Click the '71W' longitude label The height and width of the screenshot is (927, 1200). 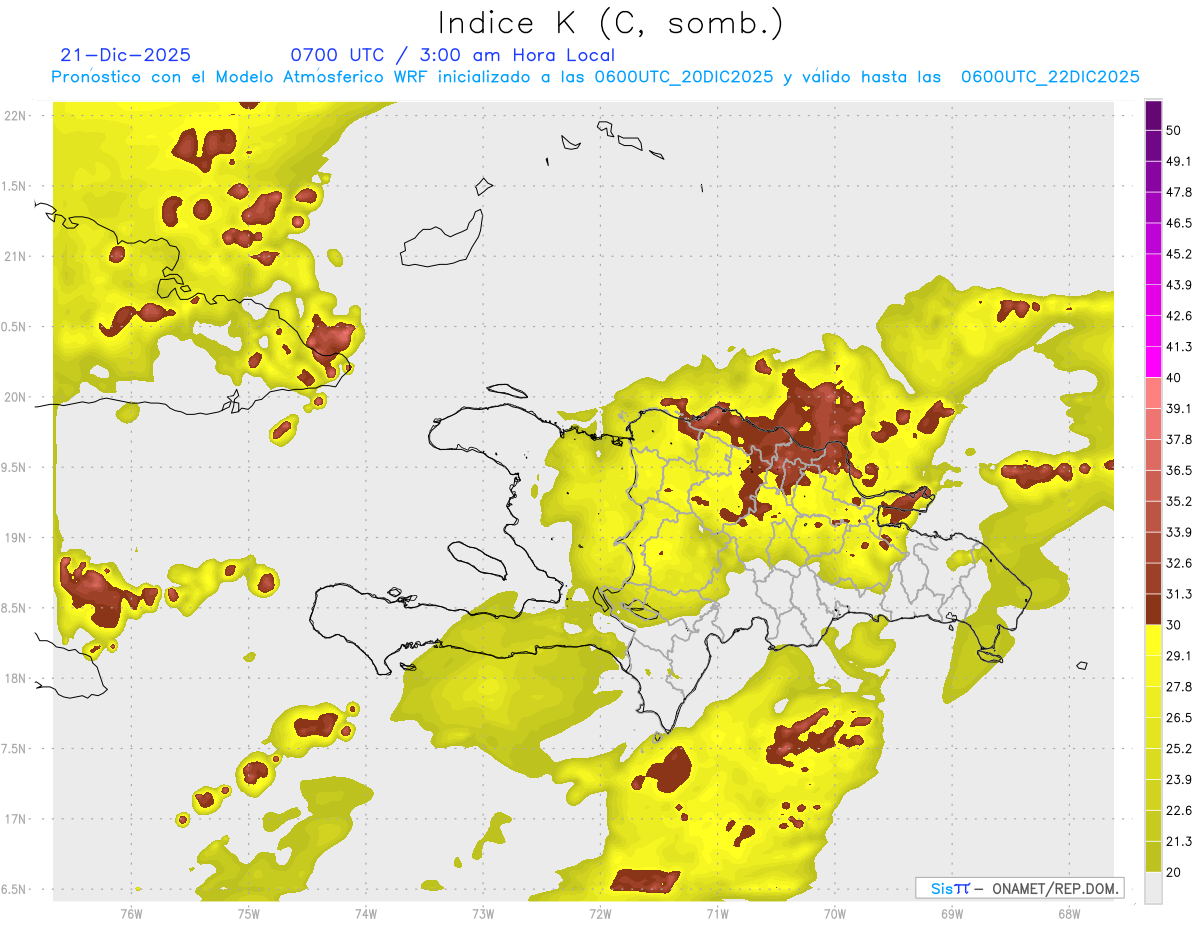click(x=717, y=914)
